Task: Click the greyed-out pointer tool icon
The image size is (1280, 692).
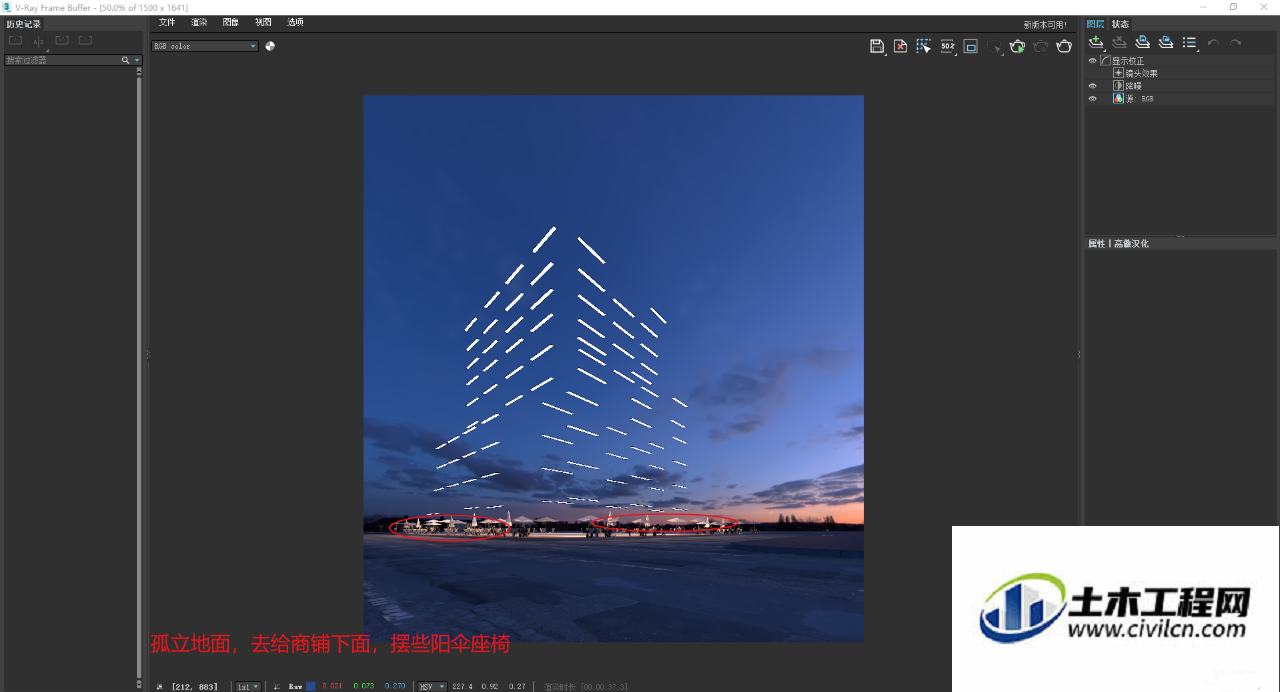Action: (x=995, y=46)
